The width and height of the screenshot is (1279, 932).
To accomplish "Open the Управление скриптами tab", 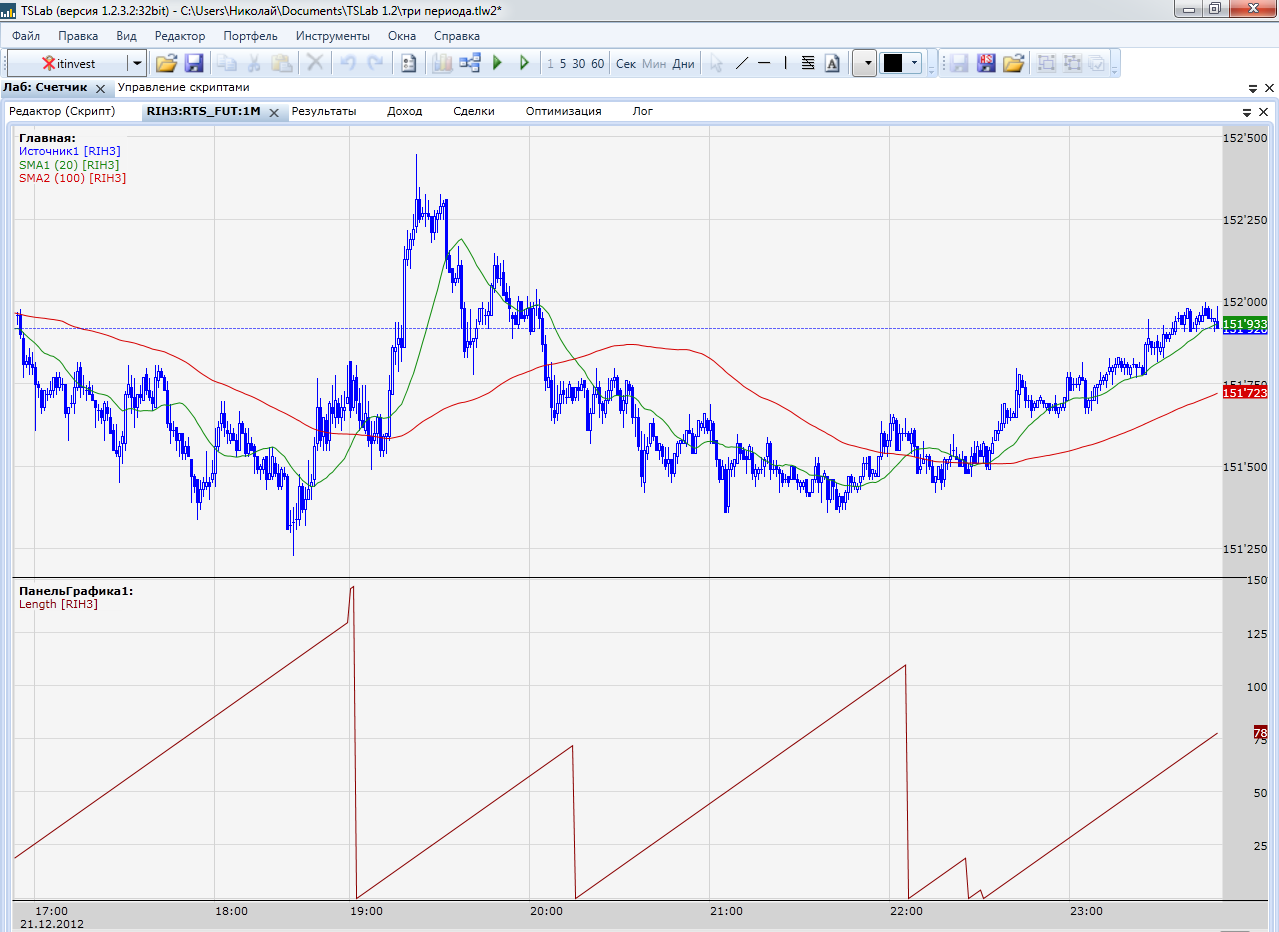I will point(190,88).
